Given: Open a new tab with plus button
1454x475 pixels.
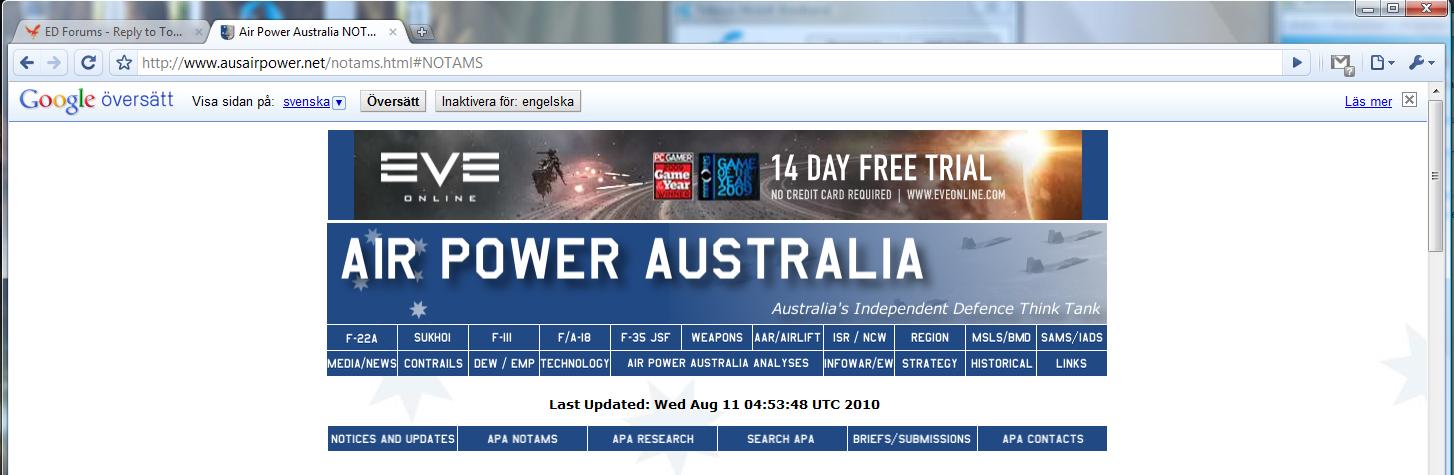Looking at the screenshot, I should [422, 32].
